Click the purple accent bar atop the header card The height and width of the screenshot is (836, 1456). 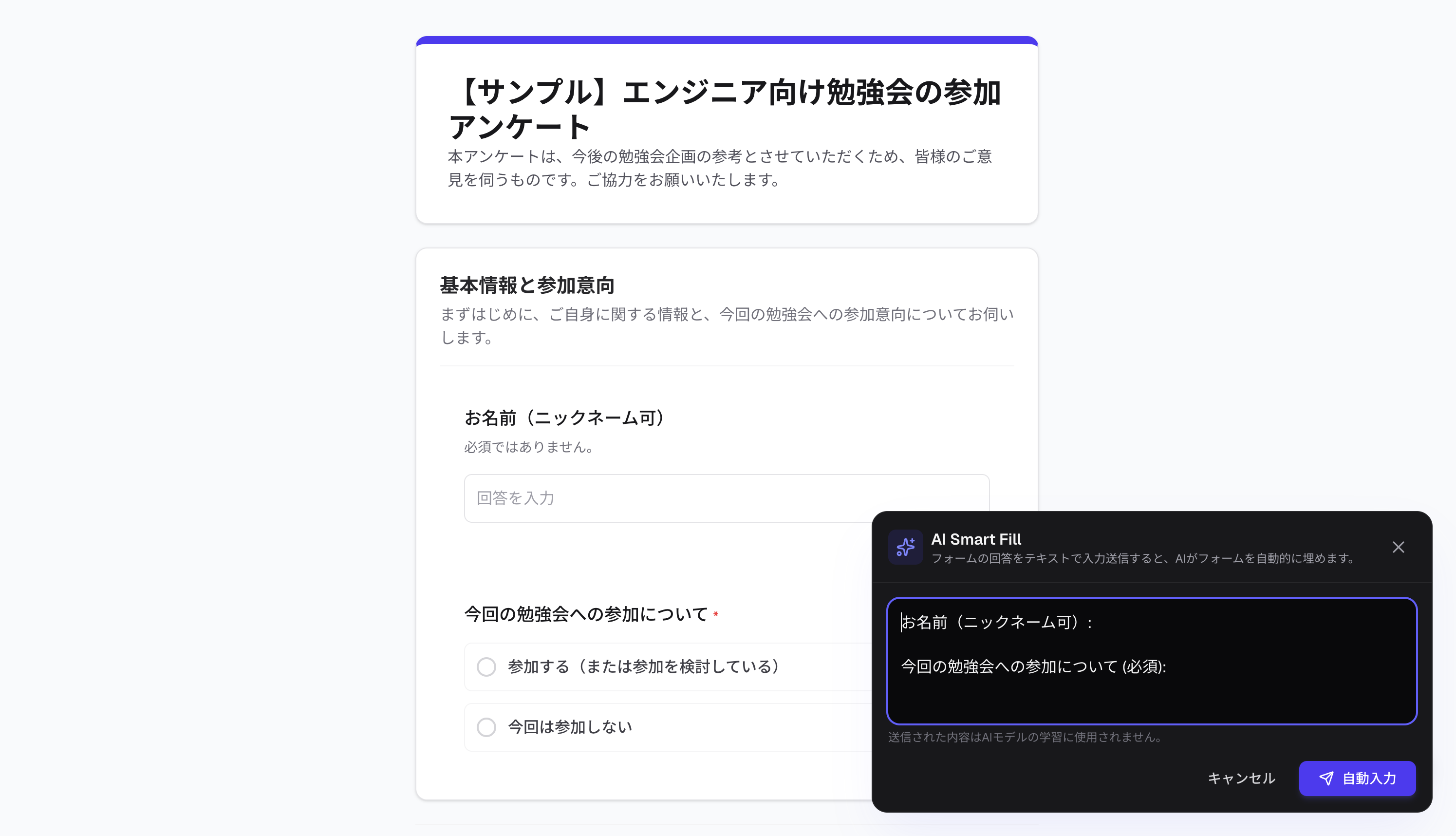tap(727, 40)
